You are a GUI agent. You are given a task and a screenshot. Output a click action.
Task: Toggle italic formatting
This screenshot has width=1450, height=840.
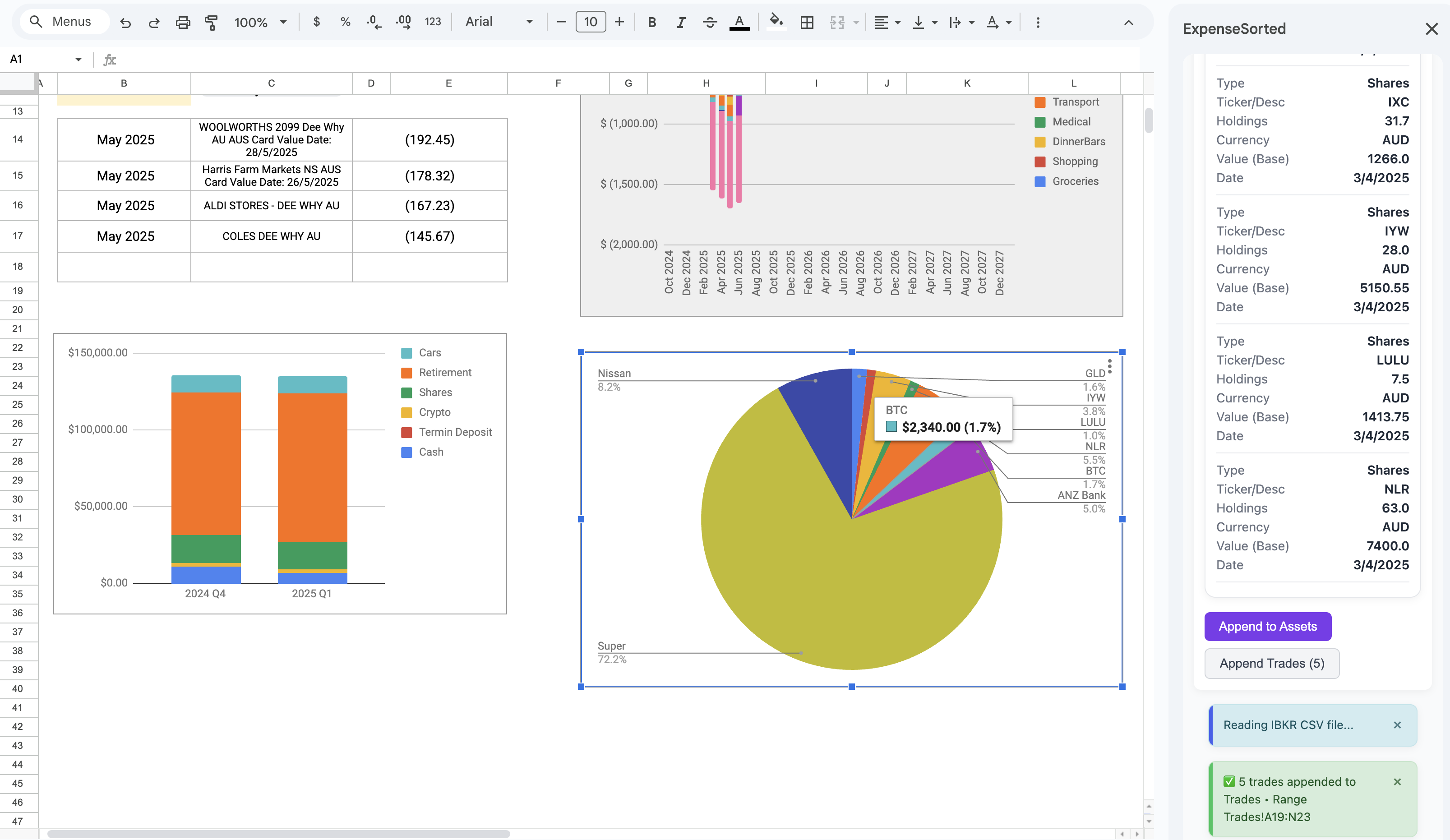(681, 22)
